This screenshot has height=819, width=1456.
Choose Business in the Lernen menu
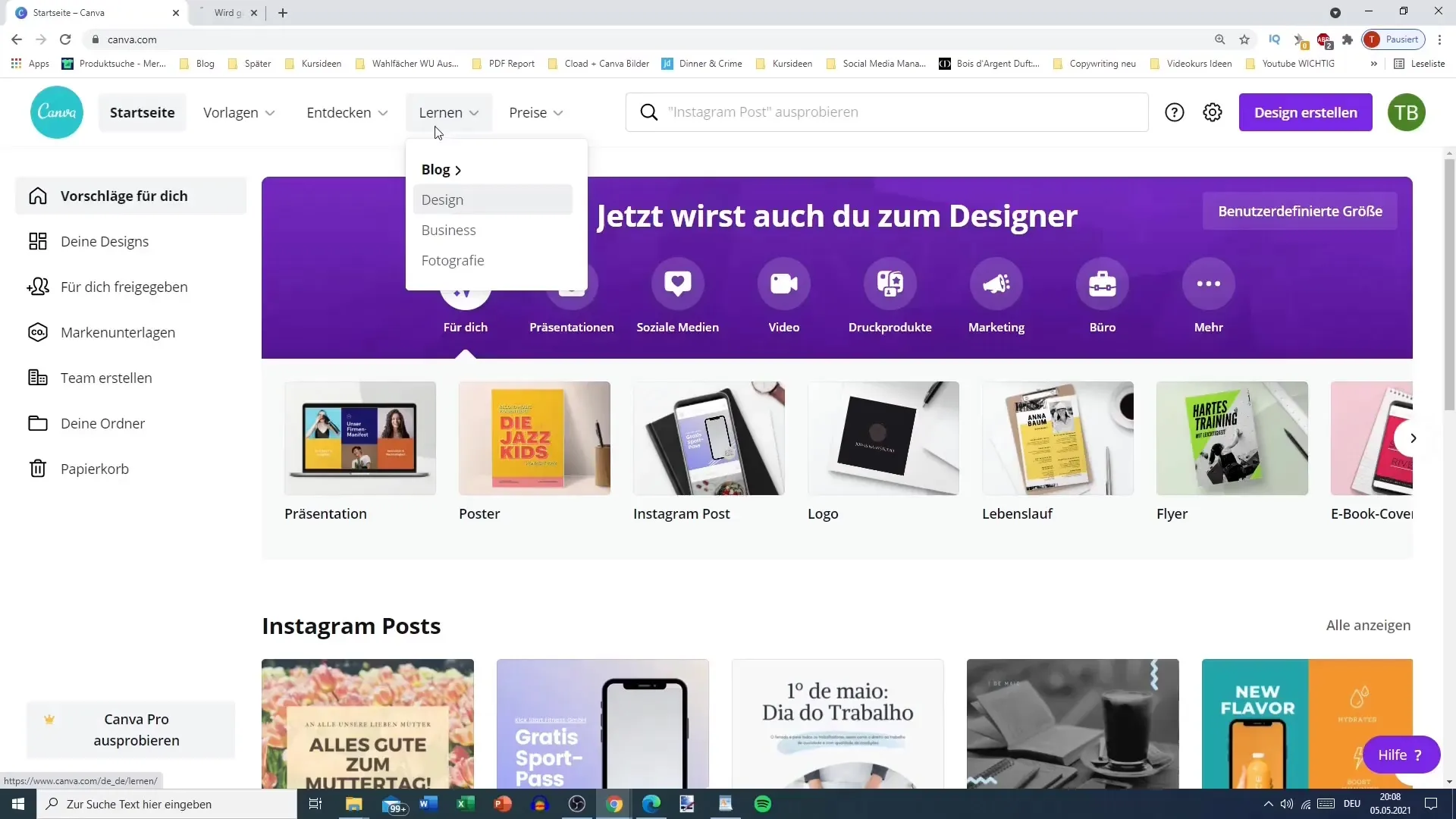click(x=493, y=230)
